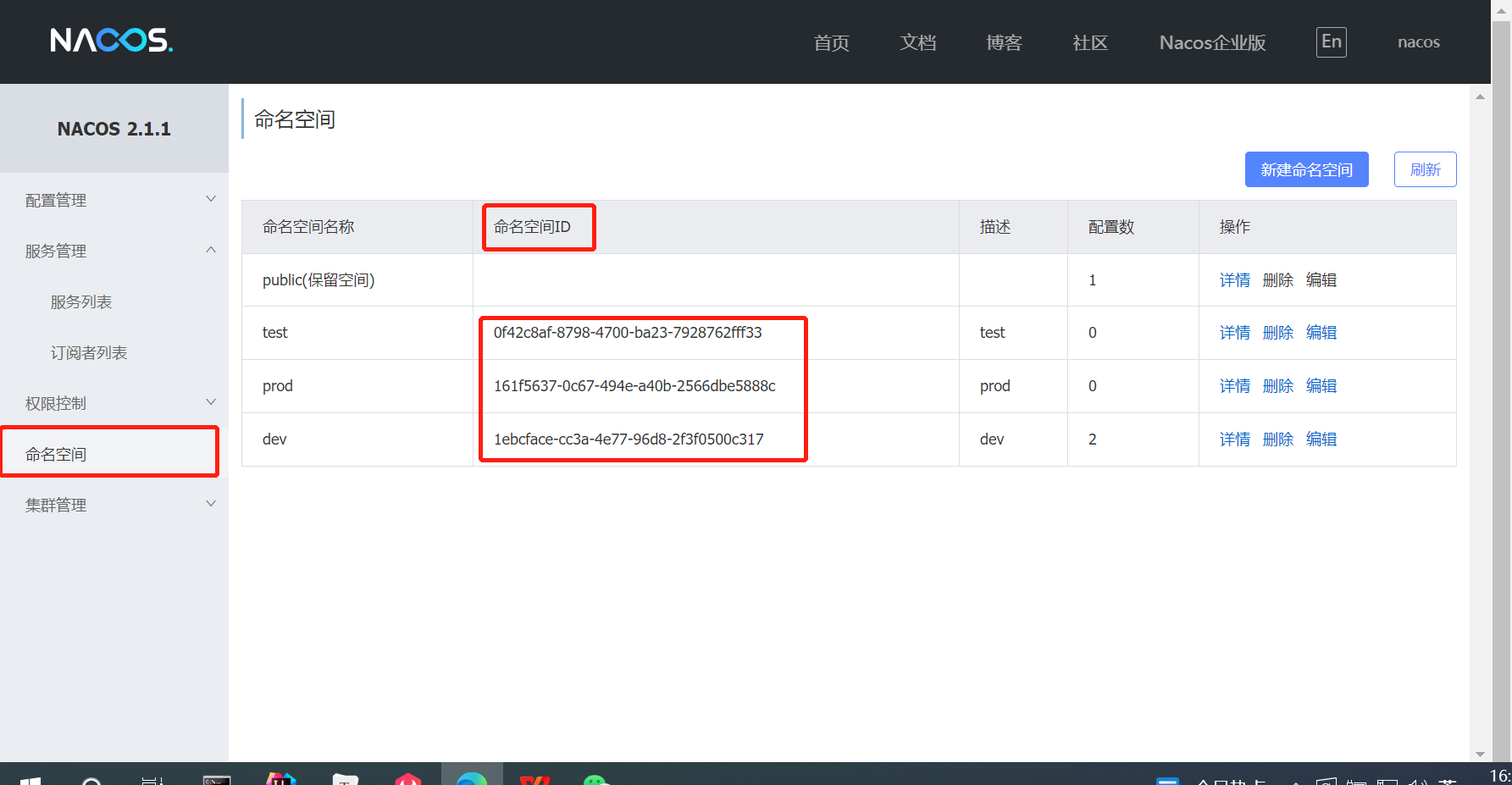
Task: Click the 新建命名空间 button
Action: pyautogui.click(x=1306, y=169)
